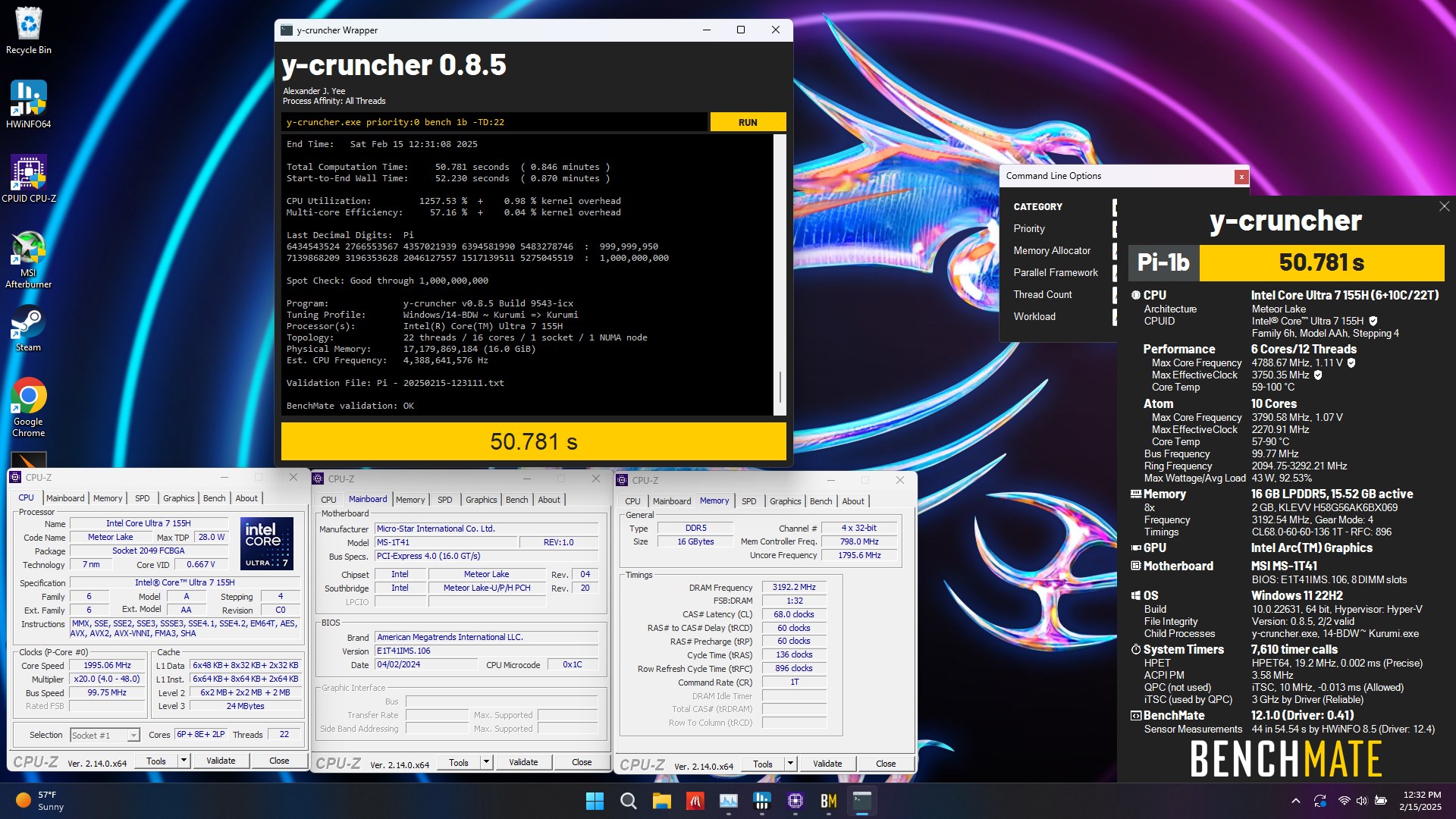
Task: Switch to y-cruncher console taskbar icon
Action: click(x=861, y=801)
